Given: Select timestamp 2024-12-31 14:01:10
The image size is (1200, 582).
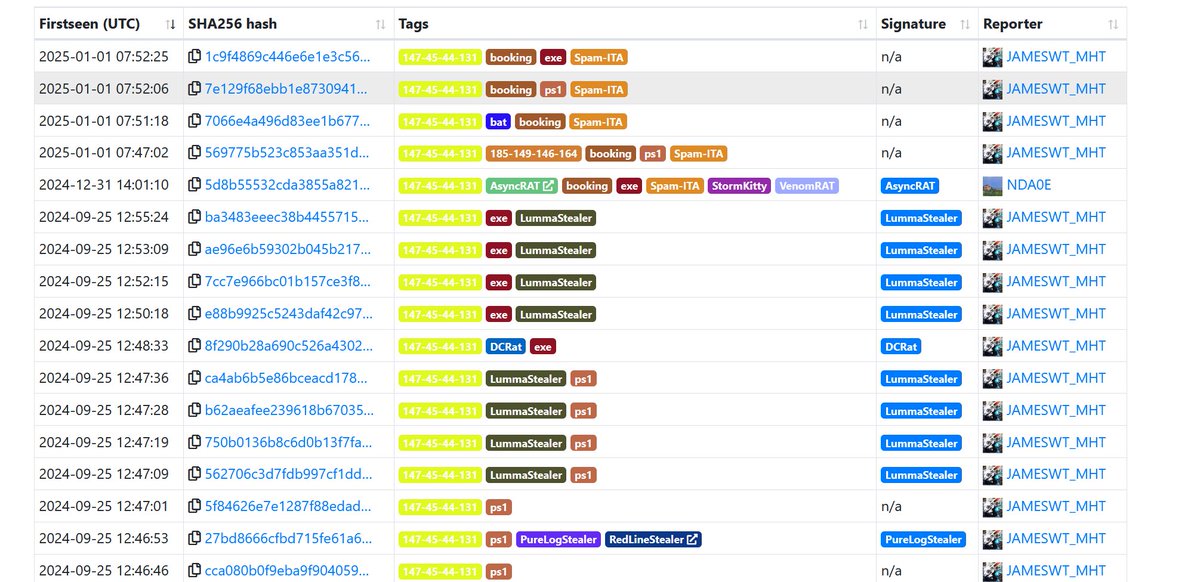Looking at the screenshot, I should [x=104, y=185].
